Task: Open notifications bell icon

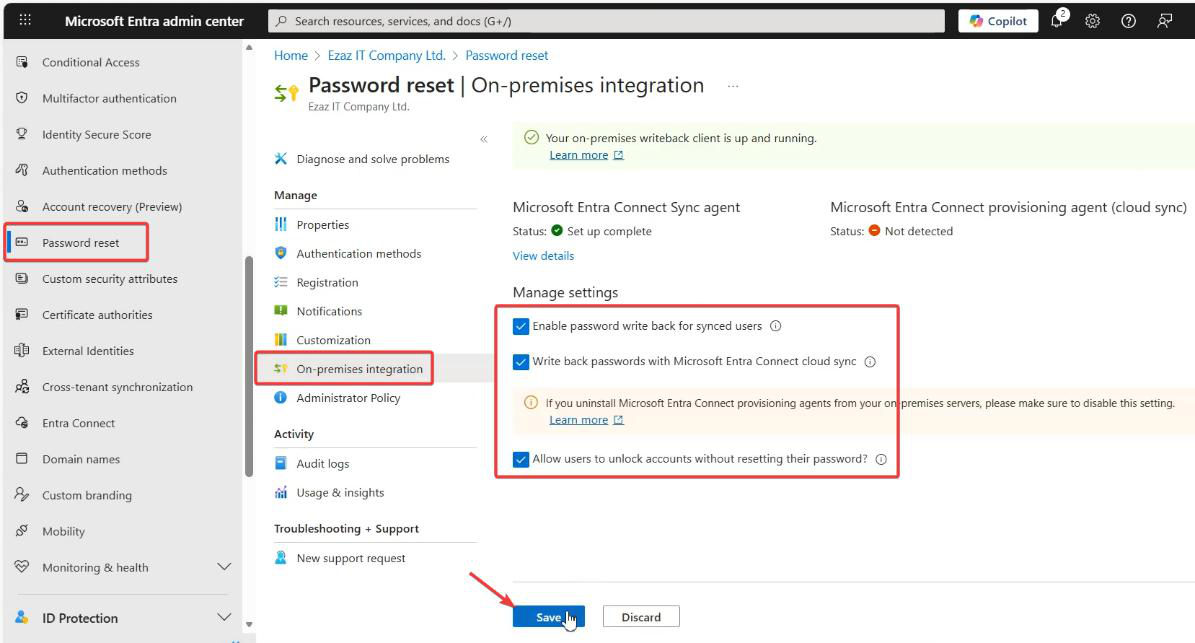Action: pyautogui.click(x=1057, y=21)
